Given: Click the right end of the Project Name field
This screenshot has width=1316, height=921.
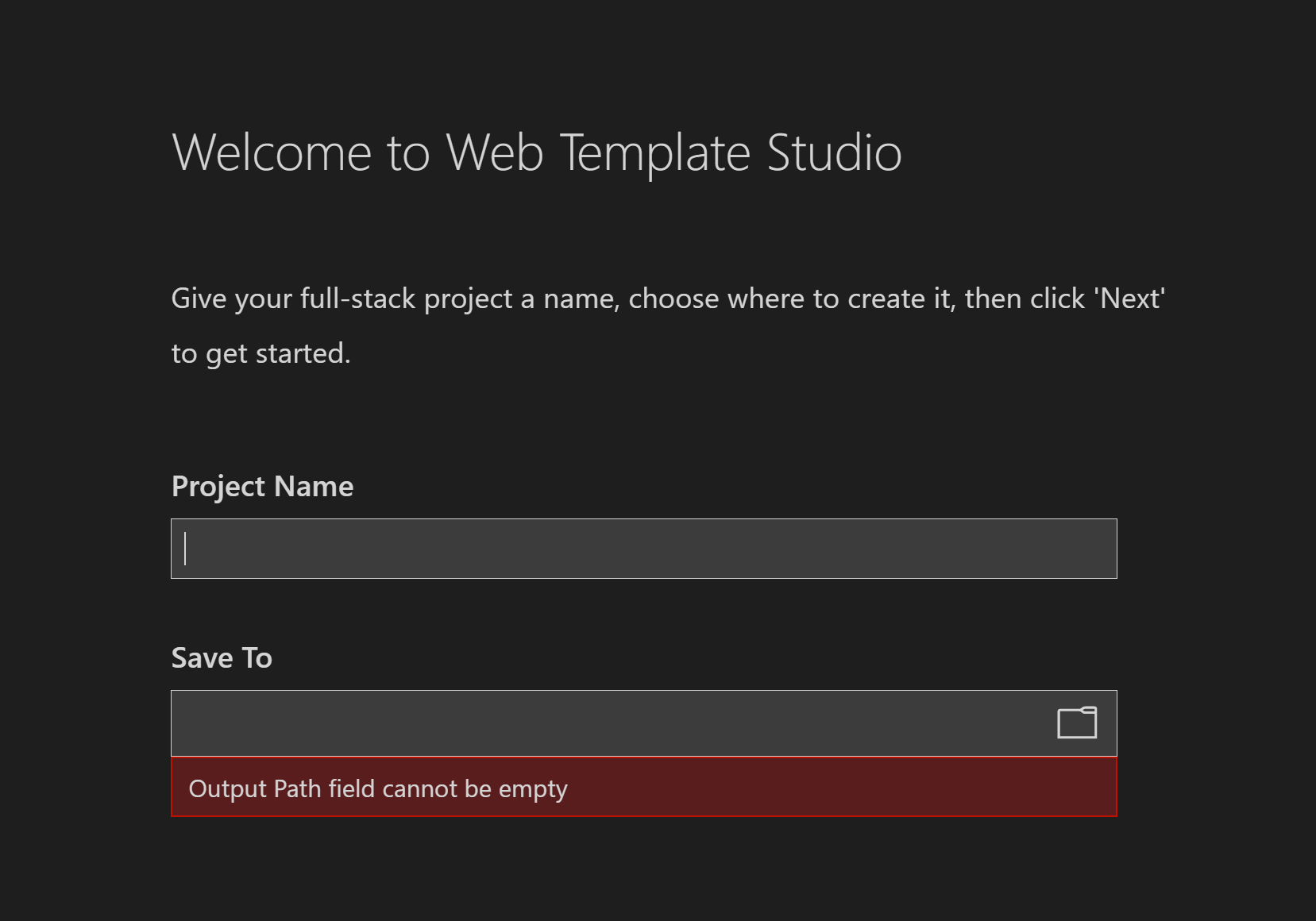Looking at the screenshot, I should (1100, 549).
